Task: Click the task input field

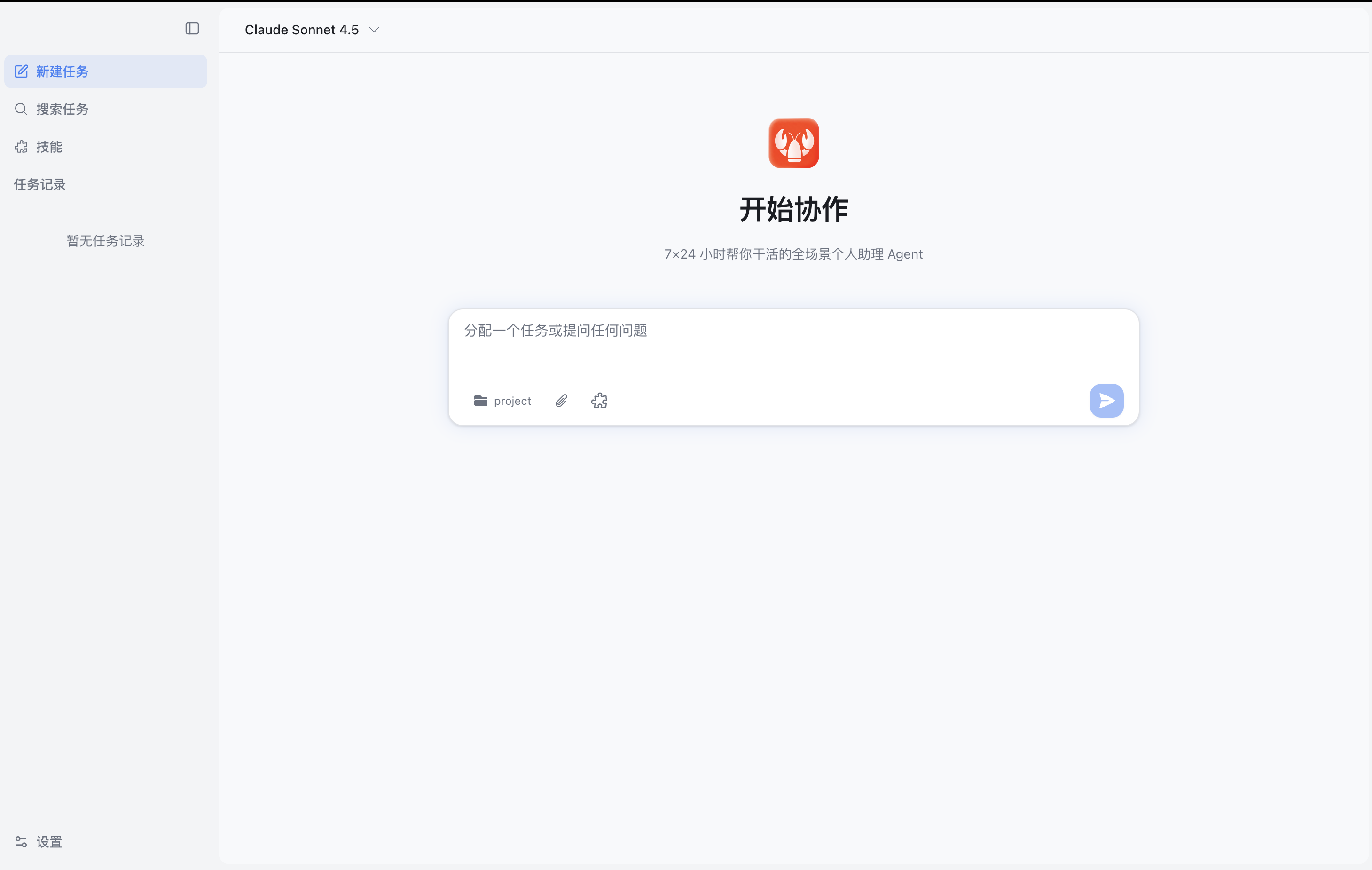Action: (792, 348)
